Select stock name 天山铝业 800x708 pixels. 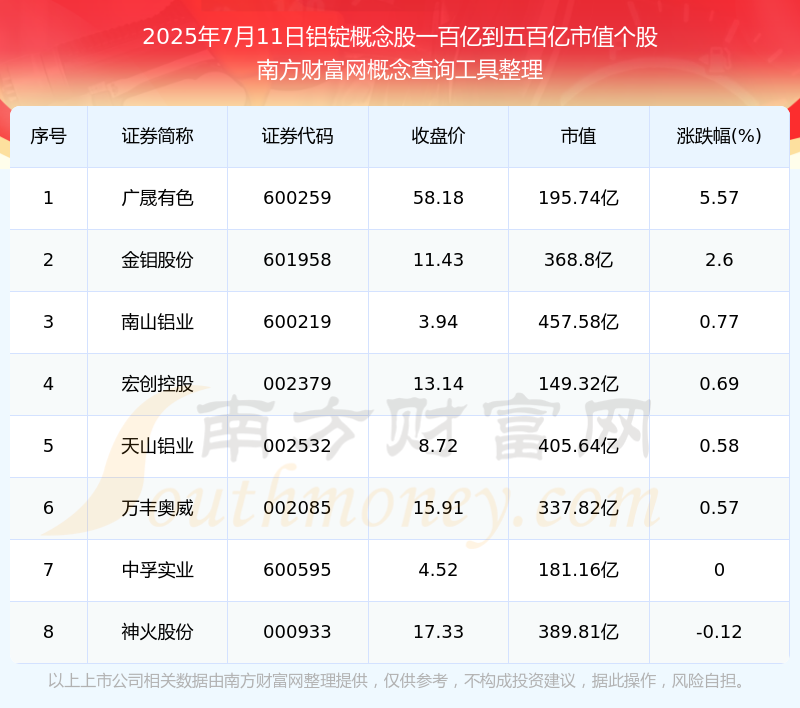pos(158,446)
